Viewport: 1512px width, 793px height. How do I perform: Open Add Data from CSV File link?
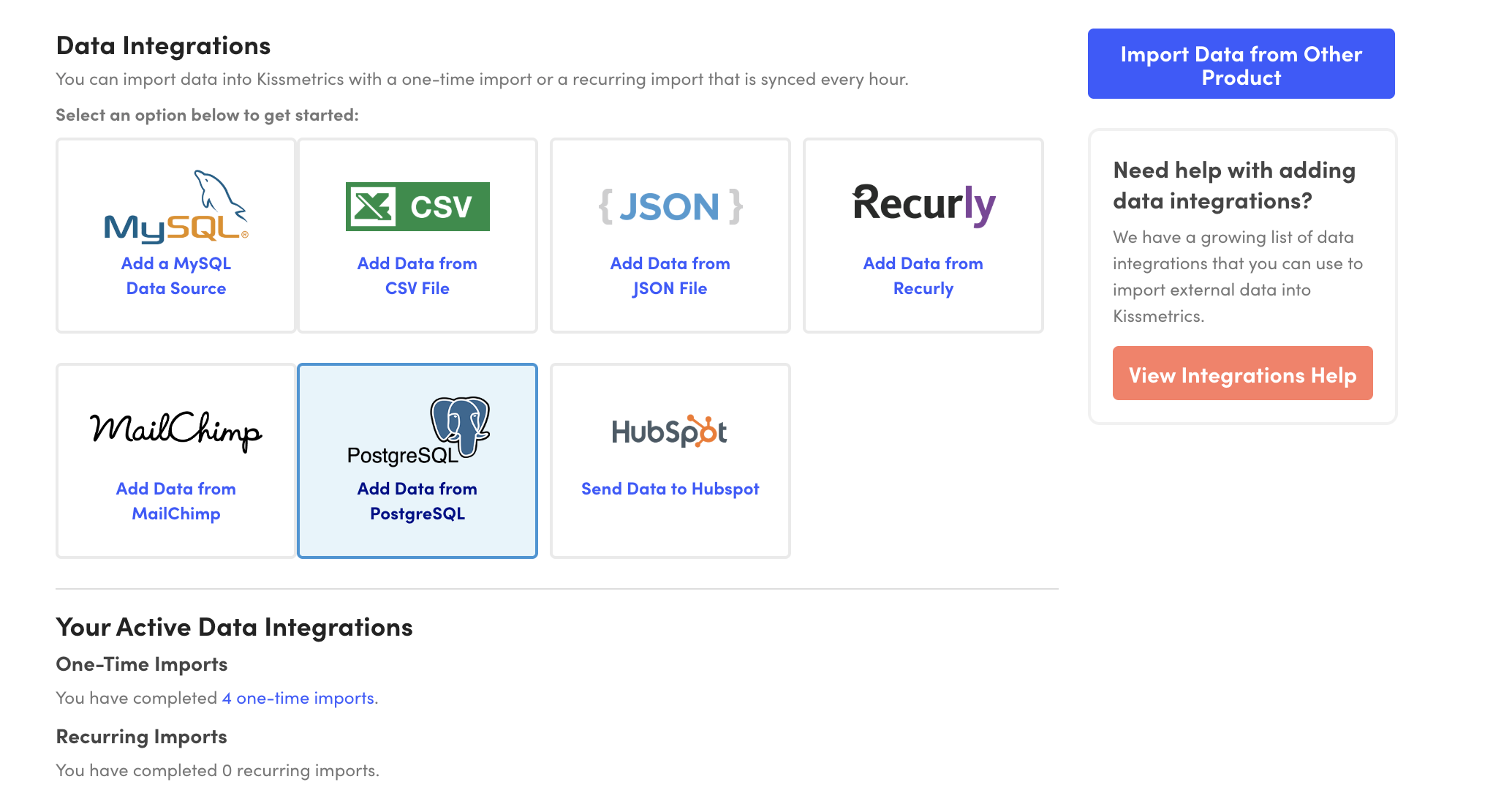pyautogui.click(x=417, y=275)
